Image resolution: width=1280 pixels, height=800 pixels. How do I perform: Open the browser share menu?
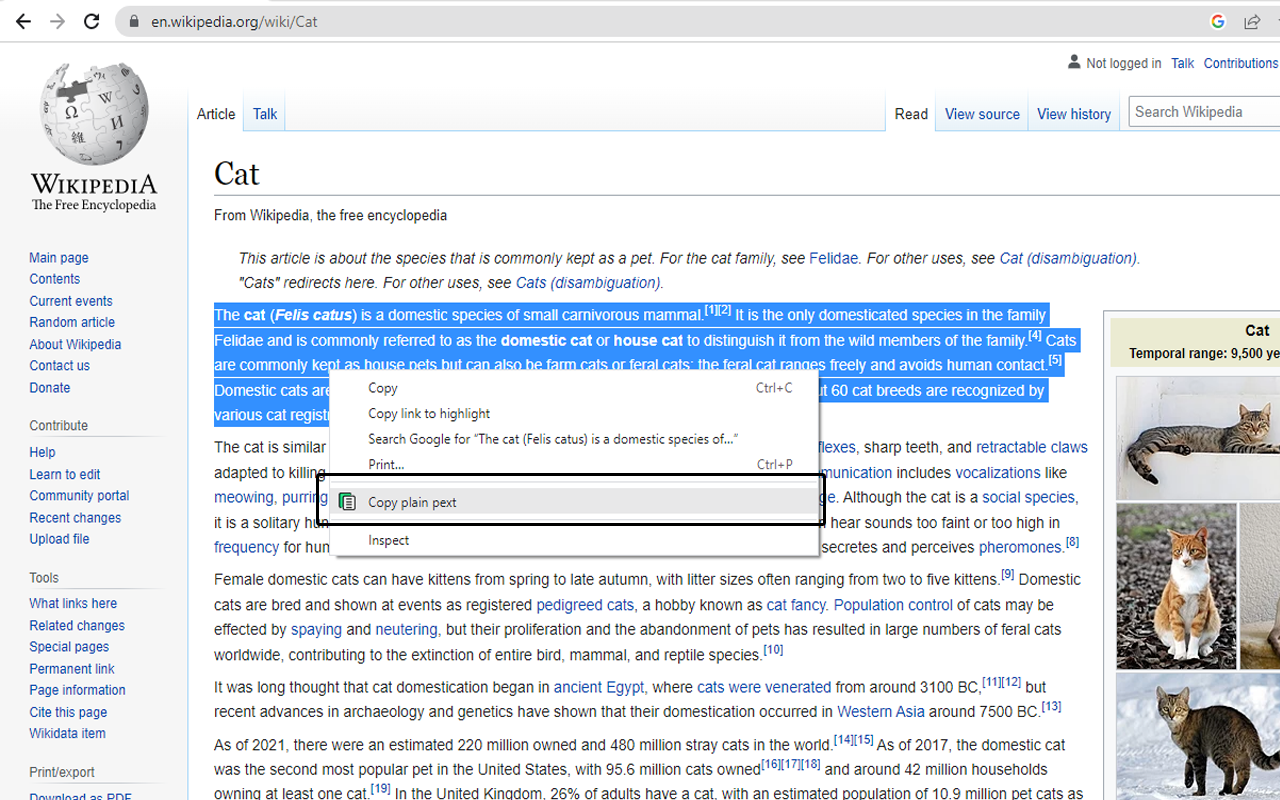point(1251,20)
